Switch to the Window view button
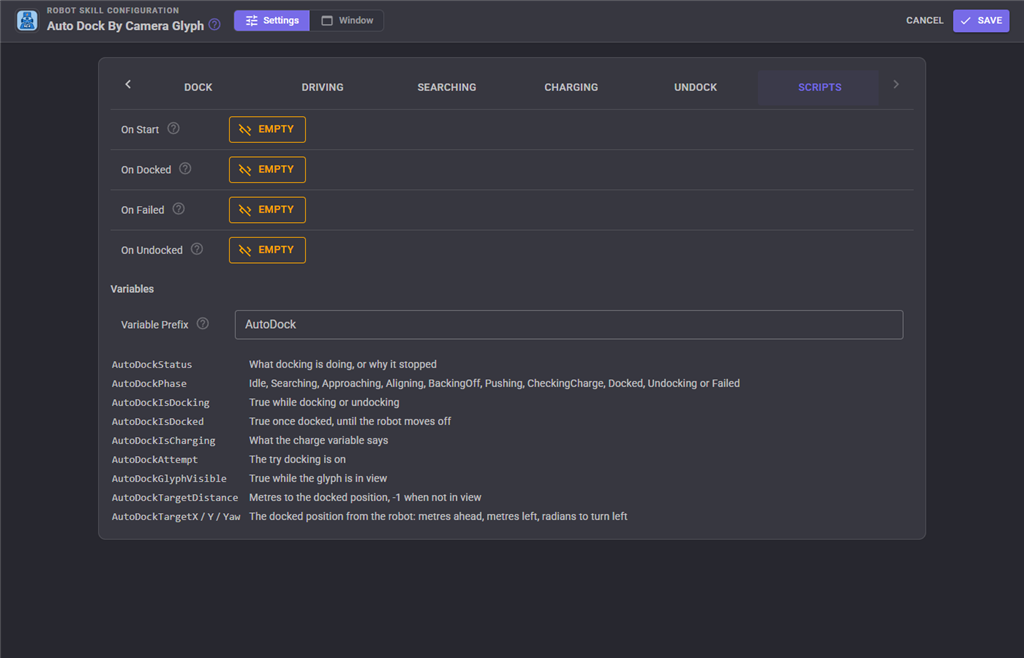 point(347,20)
